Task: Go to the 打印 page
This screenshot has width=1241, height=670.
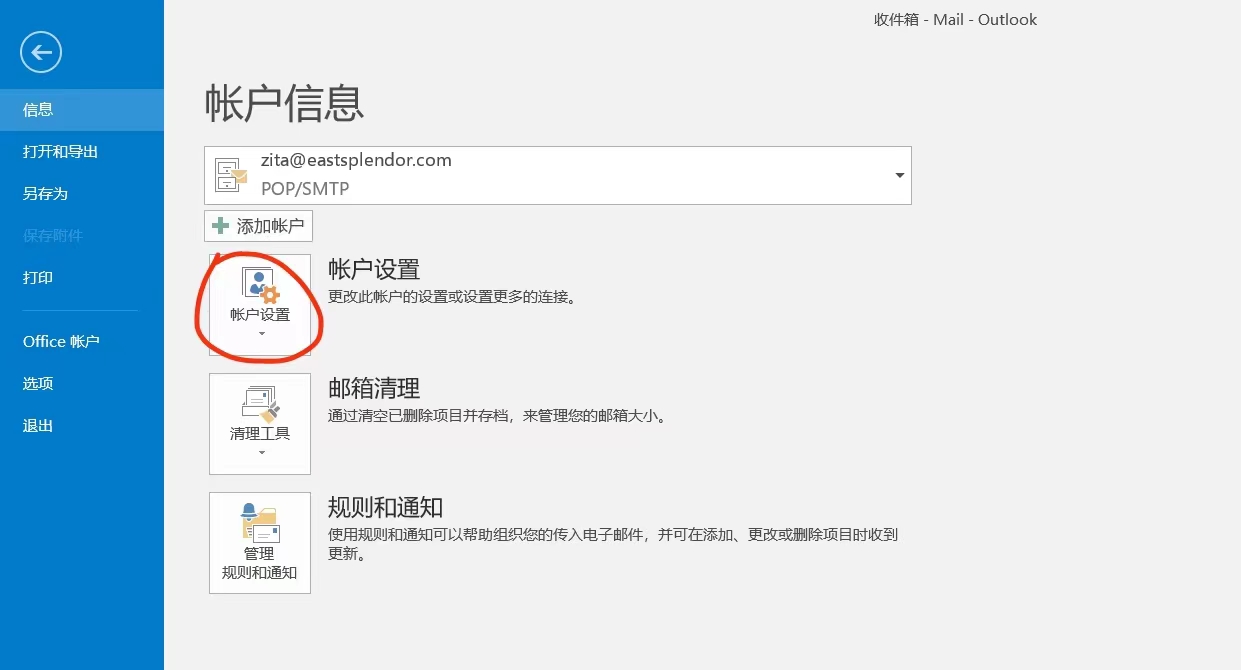Action: click(38, 278)
